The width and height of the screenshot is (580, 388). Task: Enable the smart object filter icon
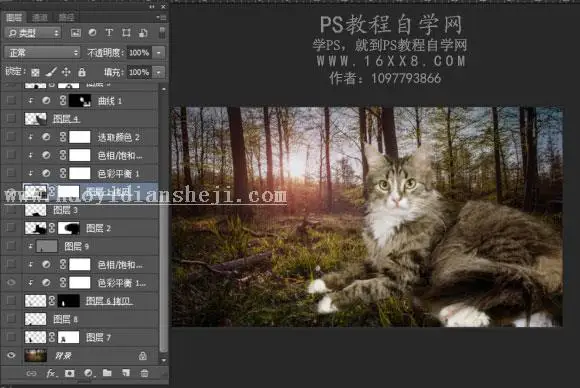[x=143, y=33]
